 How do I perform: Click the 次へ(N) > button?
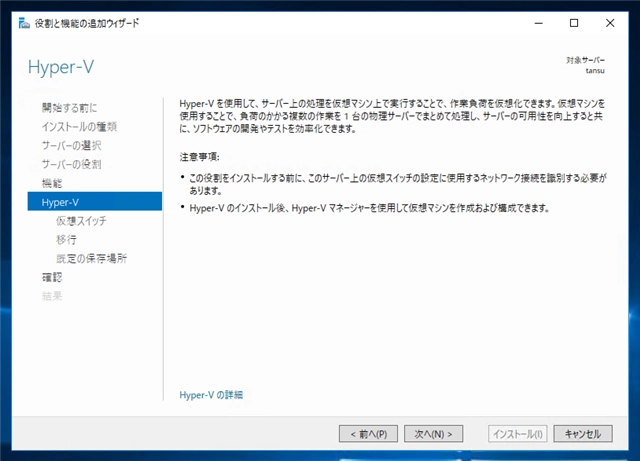433,434
